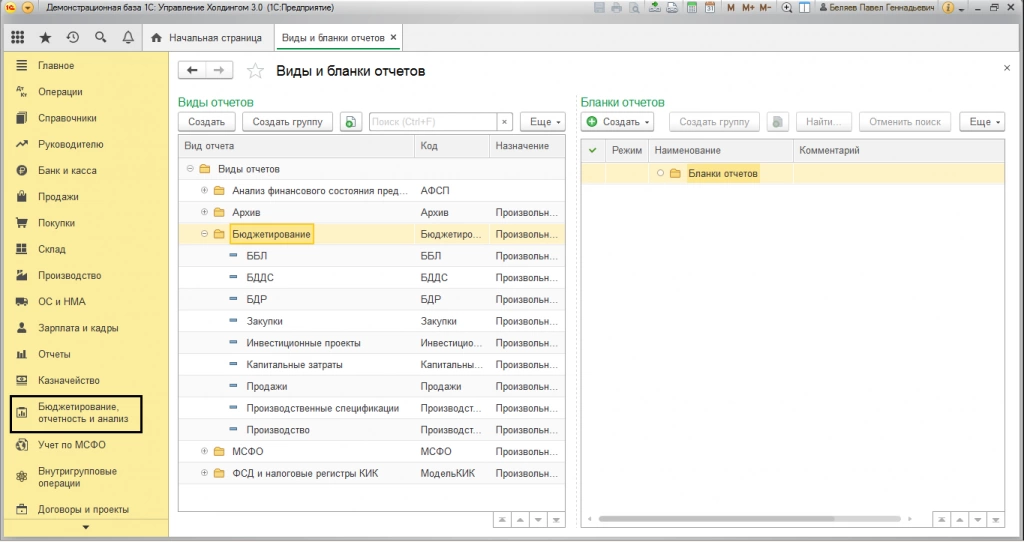Expand the МСФО folder node
This screenshot has height=542, width=1024.
pyautogui.click(x=204, y=452)
